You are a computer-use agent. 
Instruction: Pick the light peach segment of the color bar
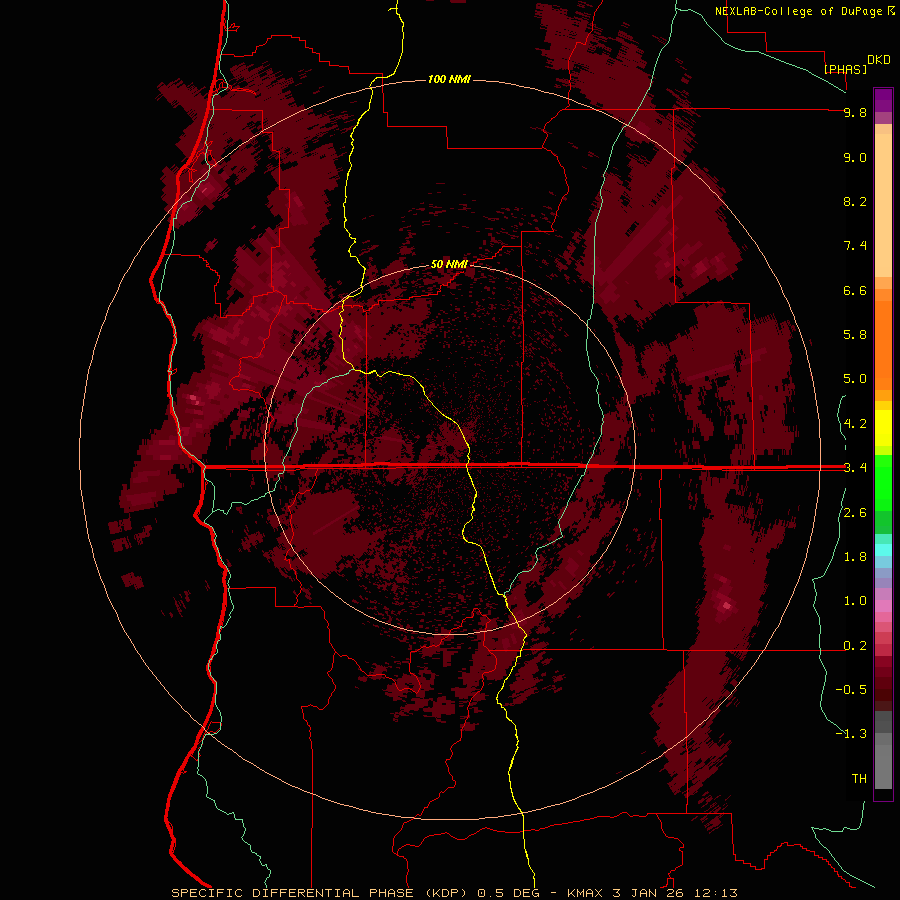pos(883,205)
